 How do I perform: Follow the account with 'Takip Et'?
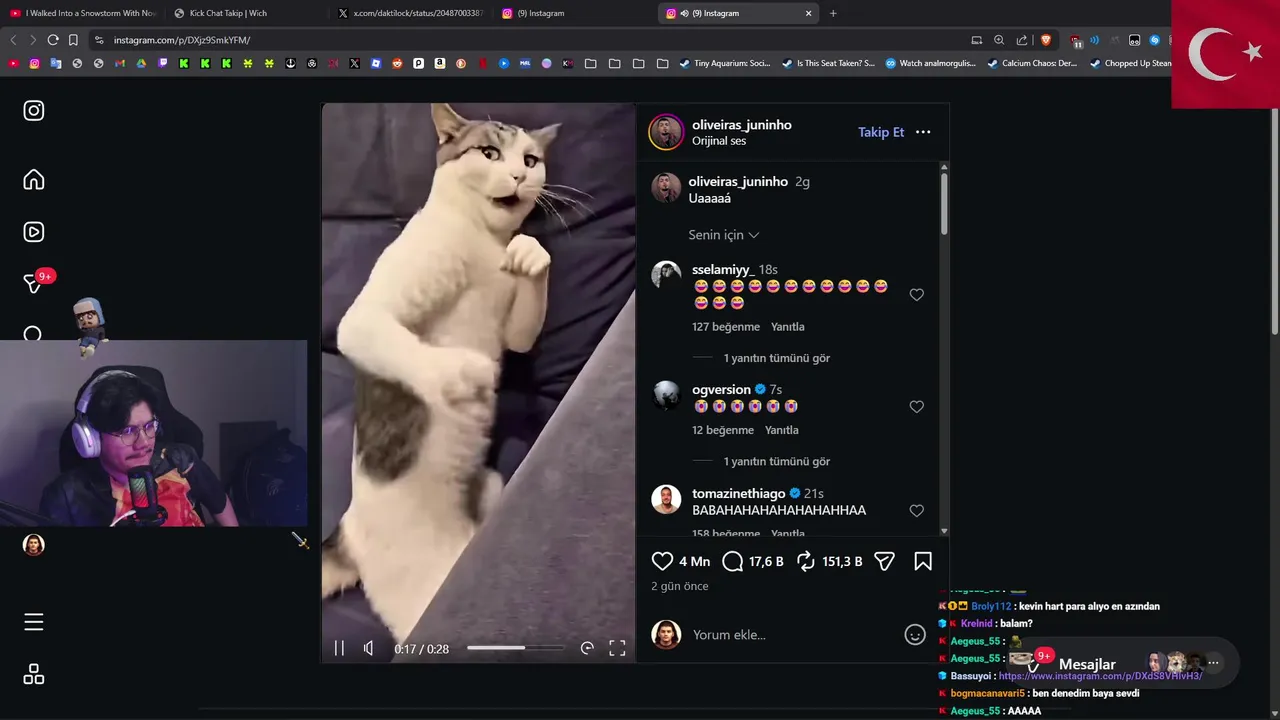[x=881, y=132]
